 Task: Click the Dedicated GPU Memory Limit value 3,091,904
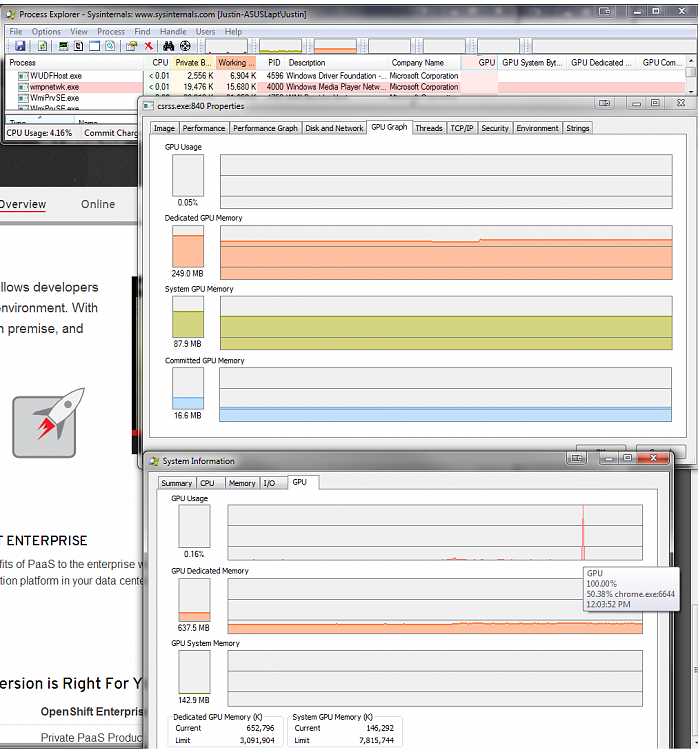pyautogui.click(x=257, y=740)
